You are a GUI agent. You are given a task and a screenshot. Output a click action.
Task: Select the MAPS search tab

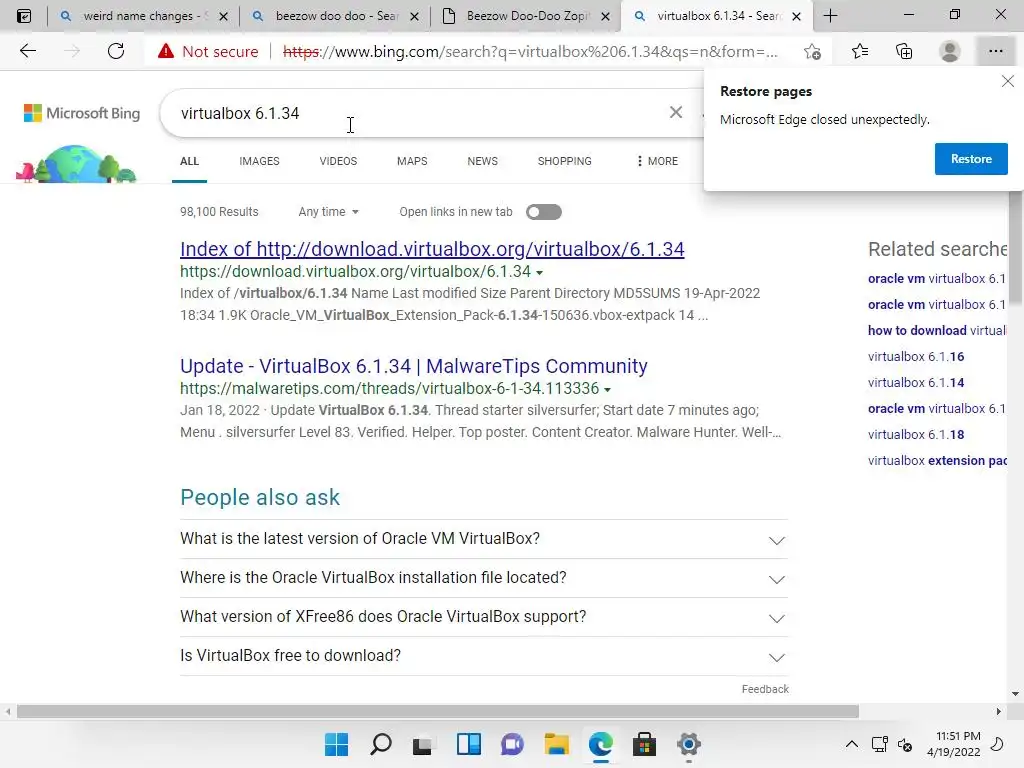pos(412,161)
